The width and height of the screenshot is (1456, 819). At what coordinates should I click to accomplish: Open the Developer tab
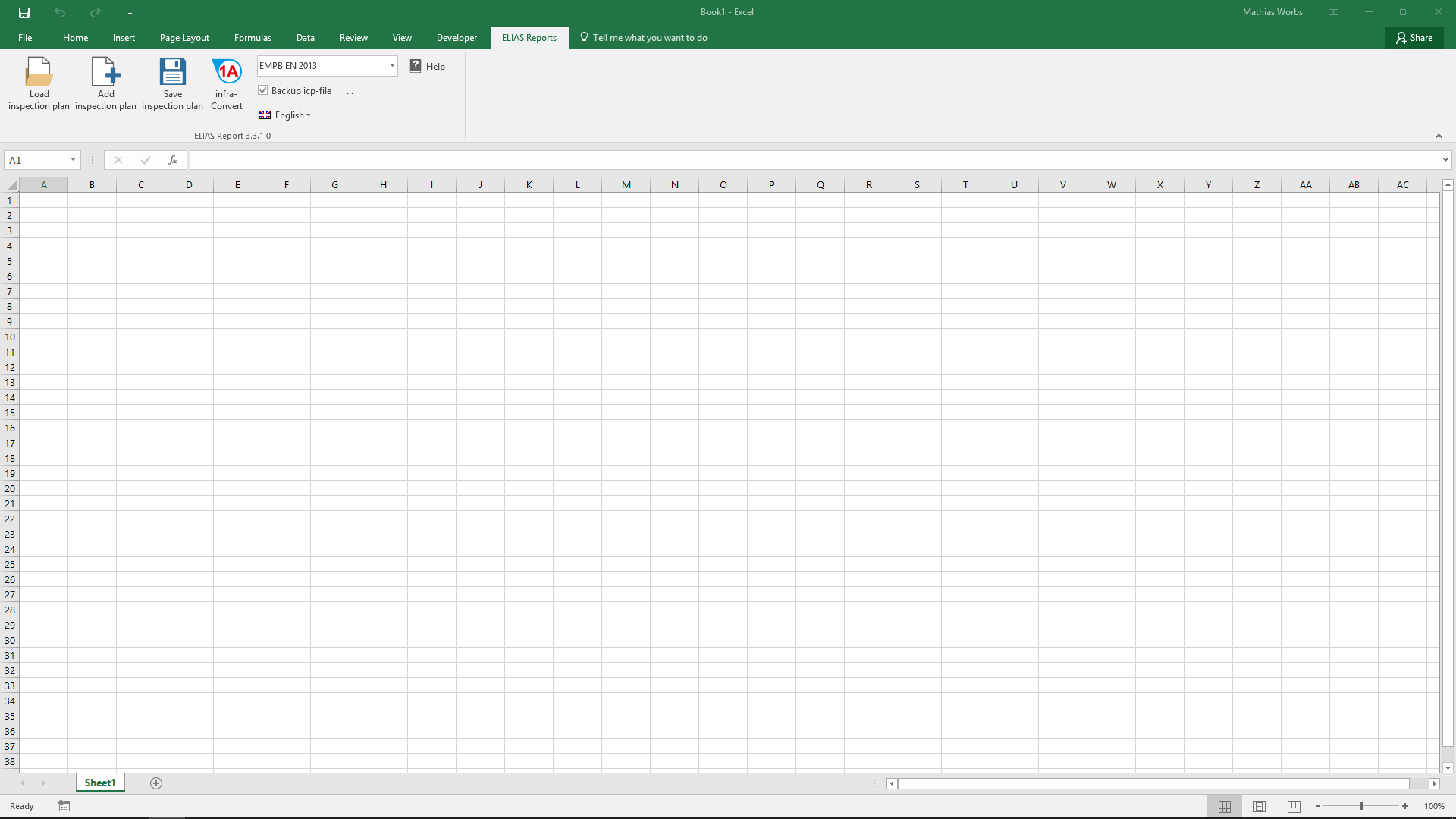(457, 38)
